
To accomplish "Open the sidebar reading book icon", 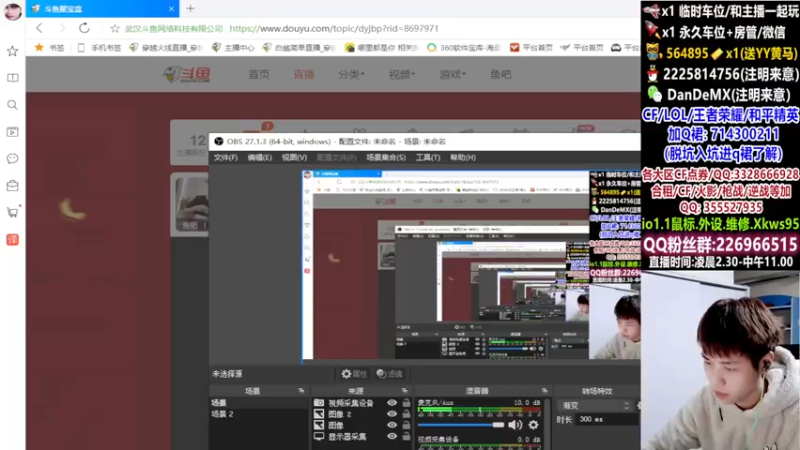I will coord(12,78).
